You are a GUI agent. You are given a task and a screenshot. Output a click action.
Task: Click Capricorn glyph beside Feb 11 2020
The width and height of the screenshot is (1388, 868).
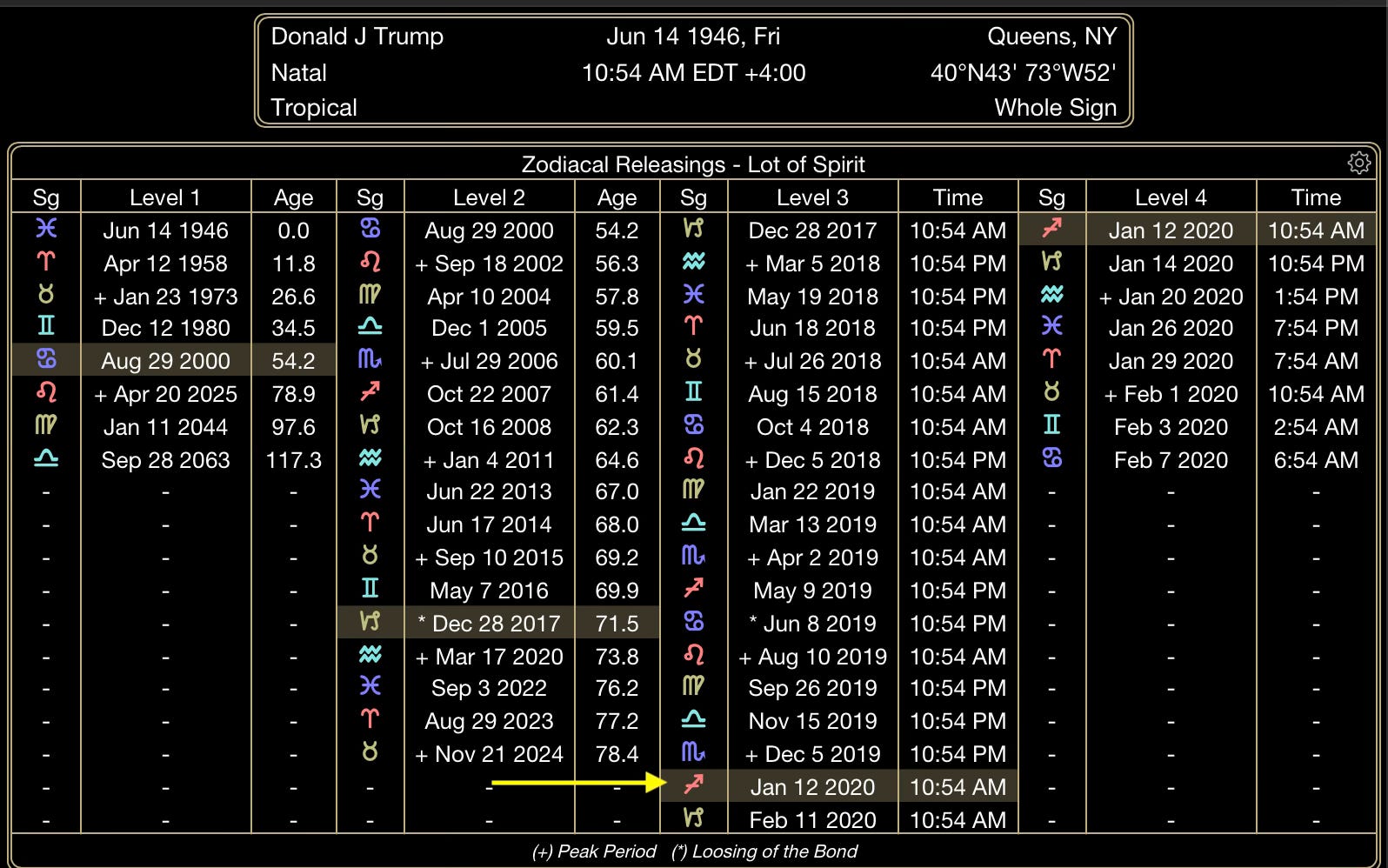pyautogui.click(x=693, y=818)
